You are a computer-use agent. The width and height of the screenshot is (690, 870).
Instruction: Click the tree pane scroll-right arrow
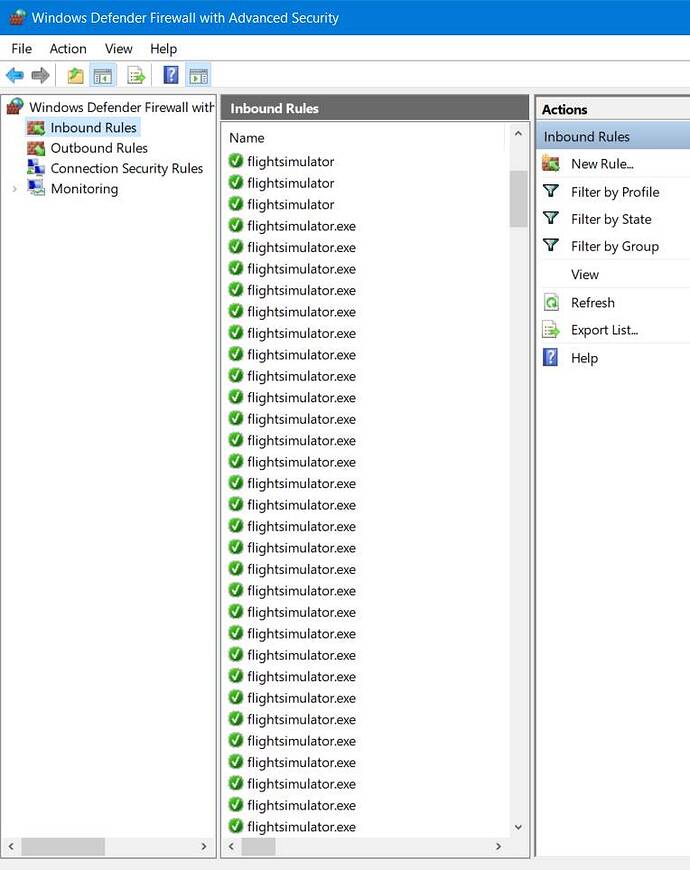click(204, 846)
